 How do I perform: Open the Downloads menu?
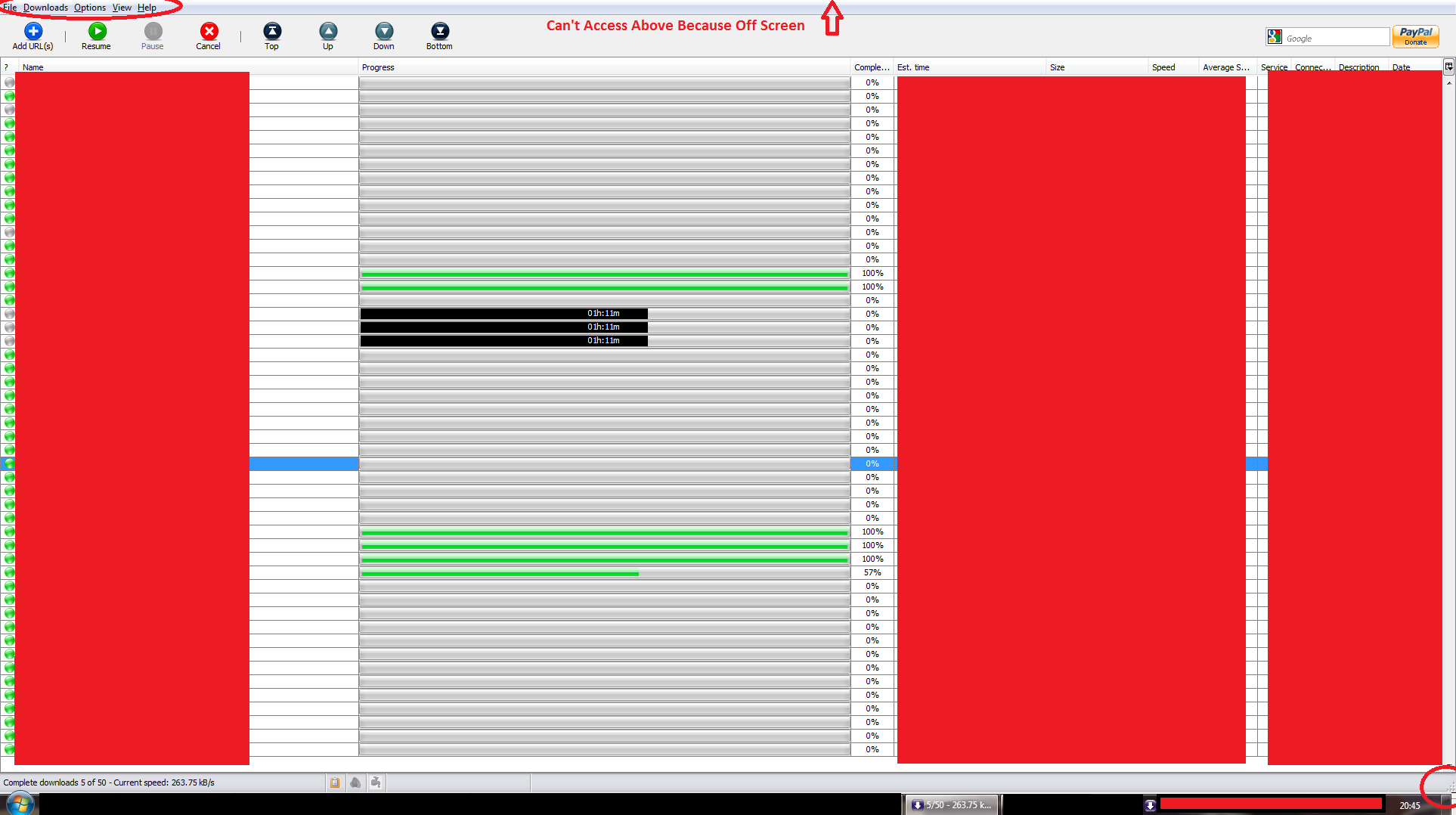point(45,8)
